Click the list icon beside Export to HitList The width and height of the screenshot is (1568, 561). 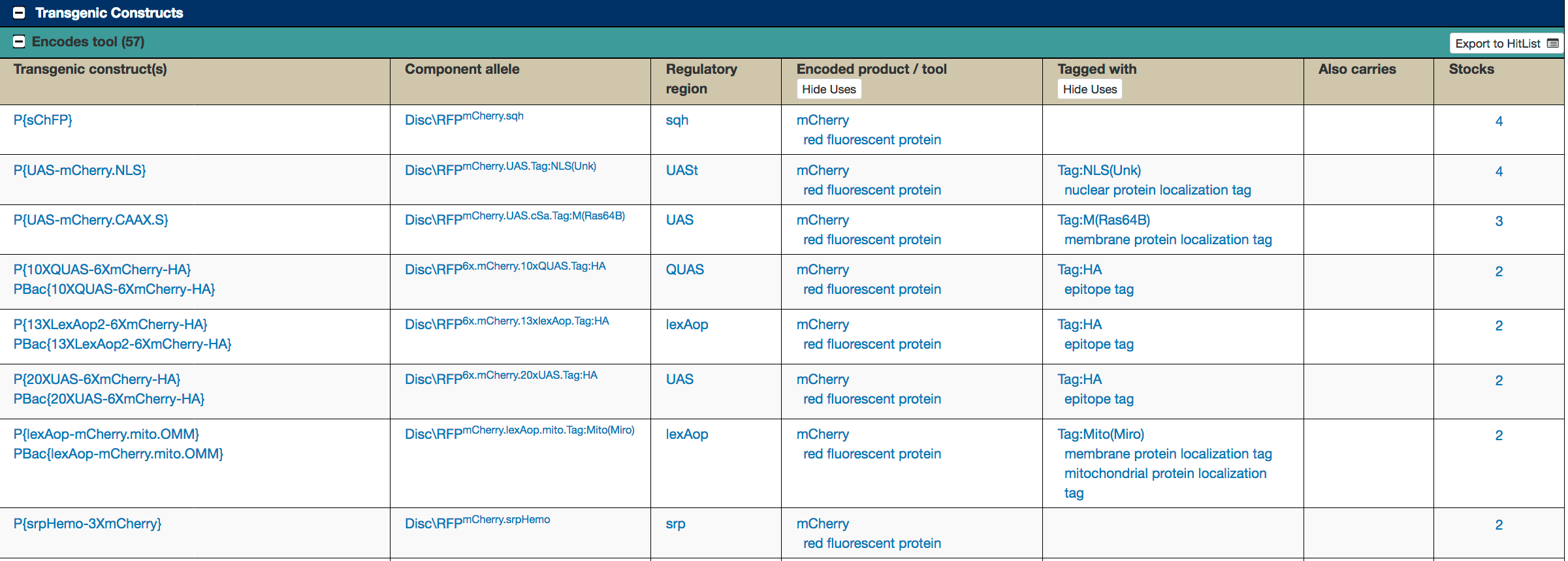click(1553, 44)
